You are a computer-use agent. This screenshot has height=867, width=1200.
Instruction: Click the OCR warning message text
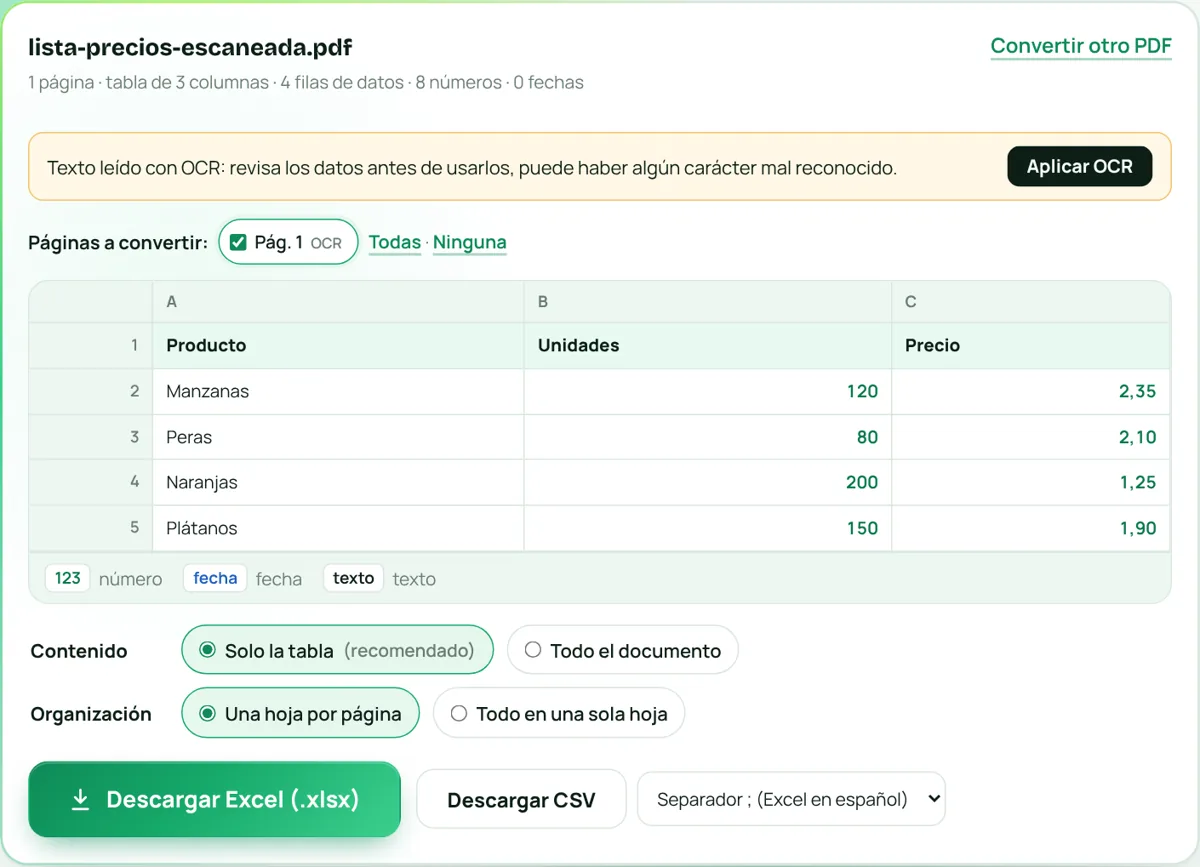coord(472,168)
